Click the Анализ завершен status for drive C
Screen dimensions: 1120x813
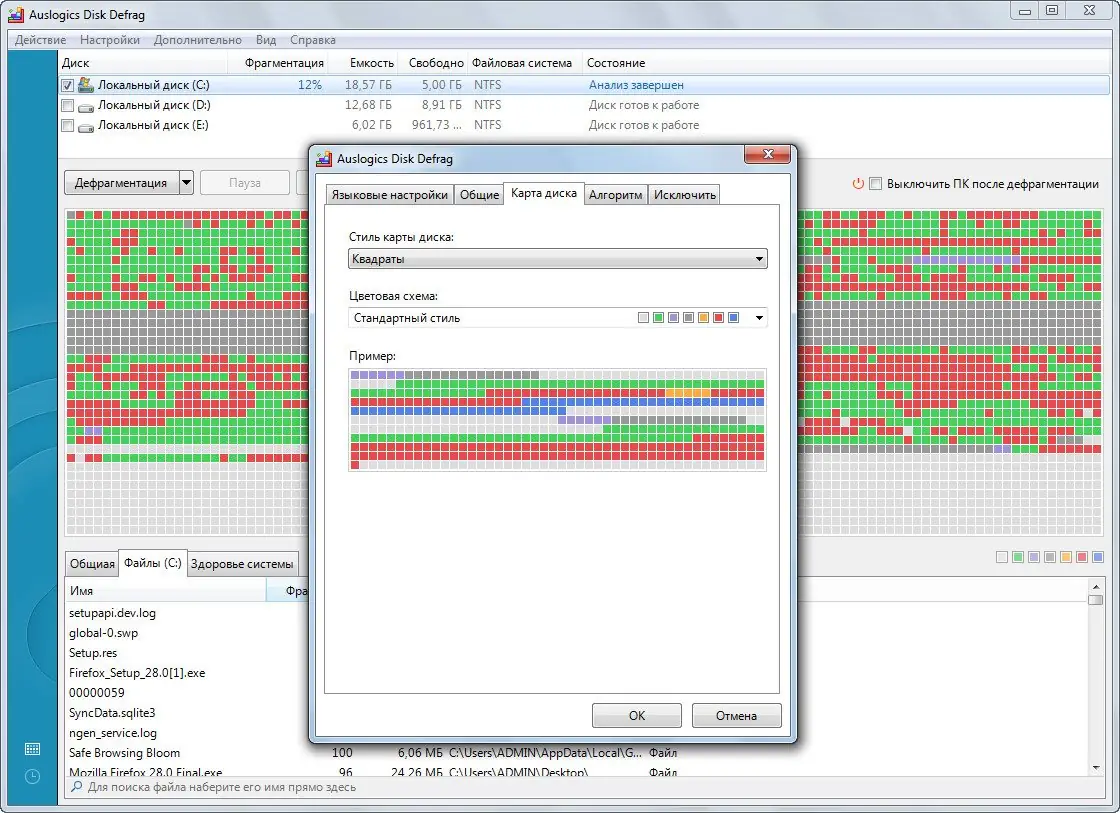tap(636, 85)
